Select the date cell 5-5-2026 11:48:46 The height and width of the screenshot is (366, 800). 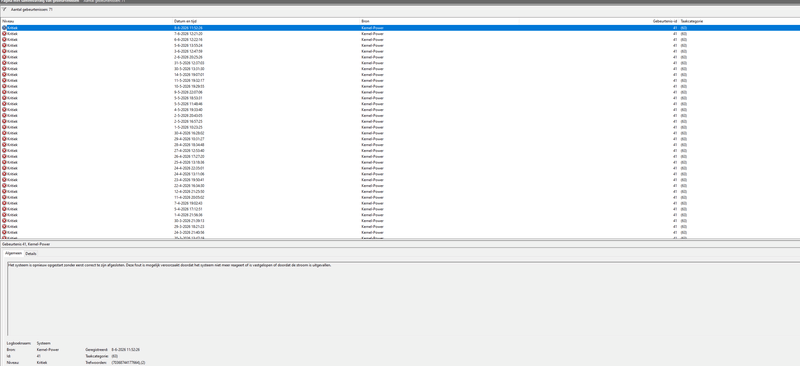[x=189, y=104]
